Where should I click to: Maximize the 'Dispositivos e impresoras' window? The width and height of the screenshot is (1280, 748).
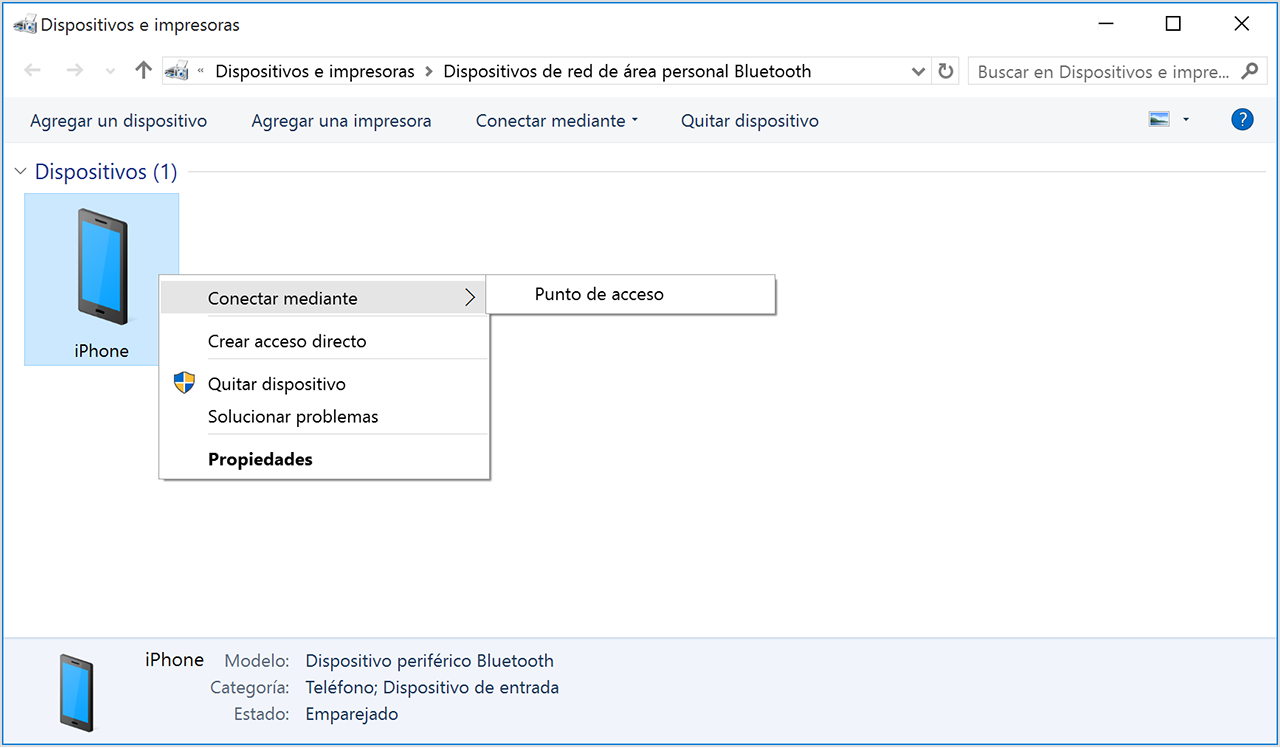[1173, 24]
